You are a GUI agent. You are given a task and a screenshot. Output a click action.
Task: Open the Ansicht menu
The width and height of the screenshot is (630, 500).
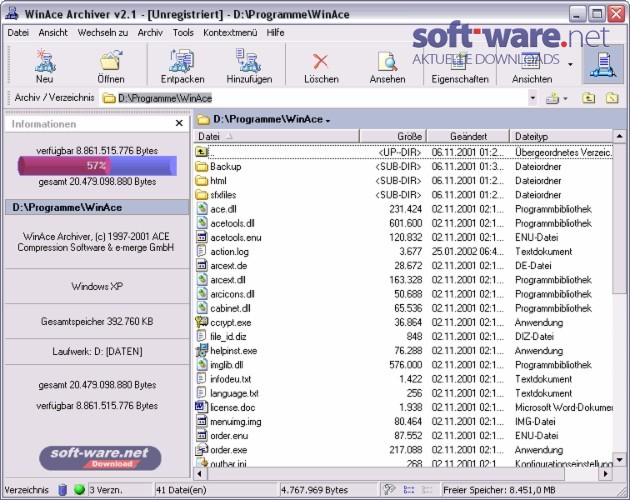click(53, 33)
